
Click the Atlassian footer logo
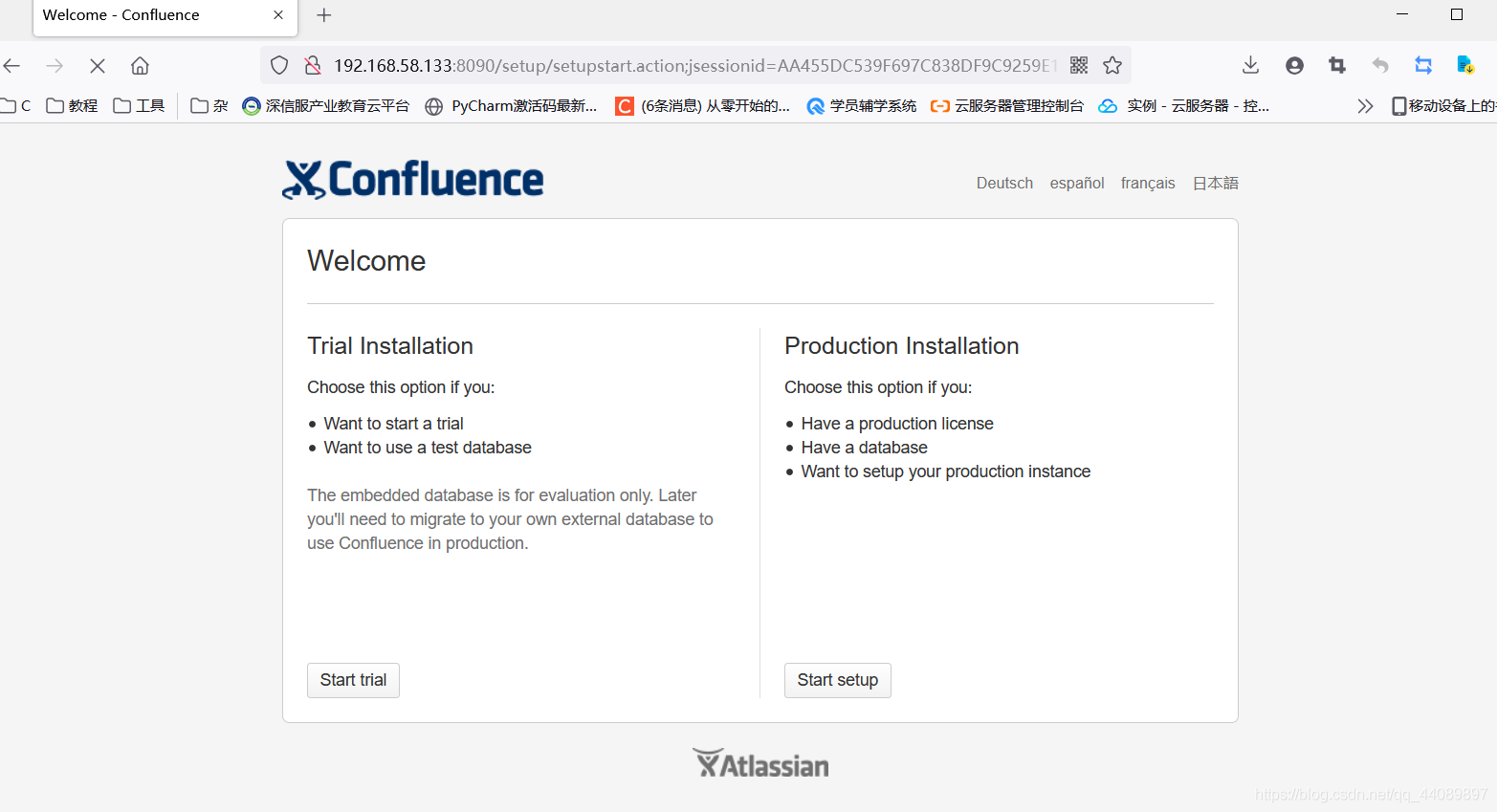[760, 763]
